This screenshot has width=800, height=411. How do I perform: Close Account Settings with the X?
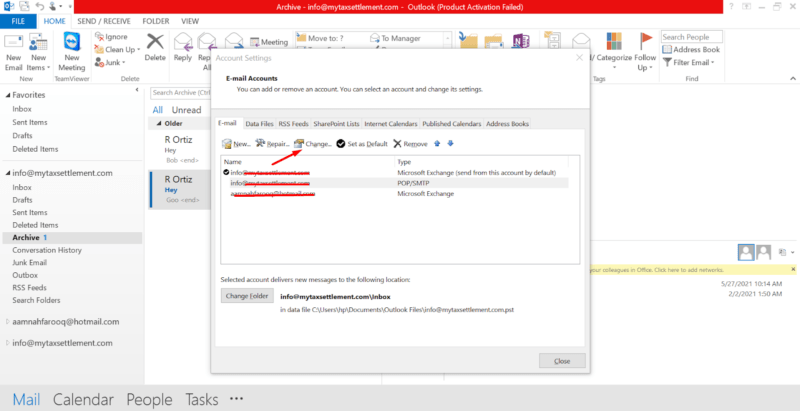(x=579, y=58)
